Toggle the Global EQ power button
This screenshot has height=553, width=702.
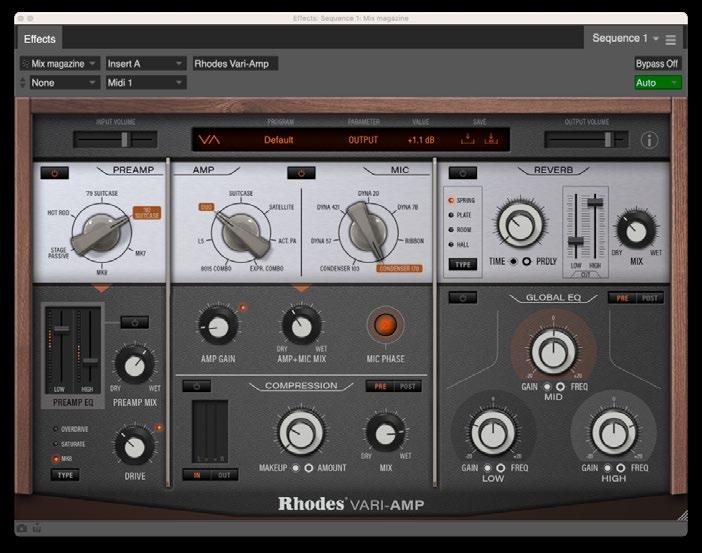462,298
